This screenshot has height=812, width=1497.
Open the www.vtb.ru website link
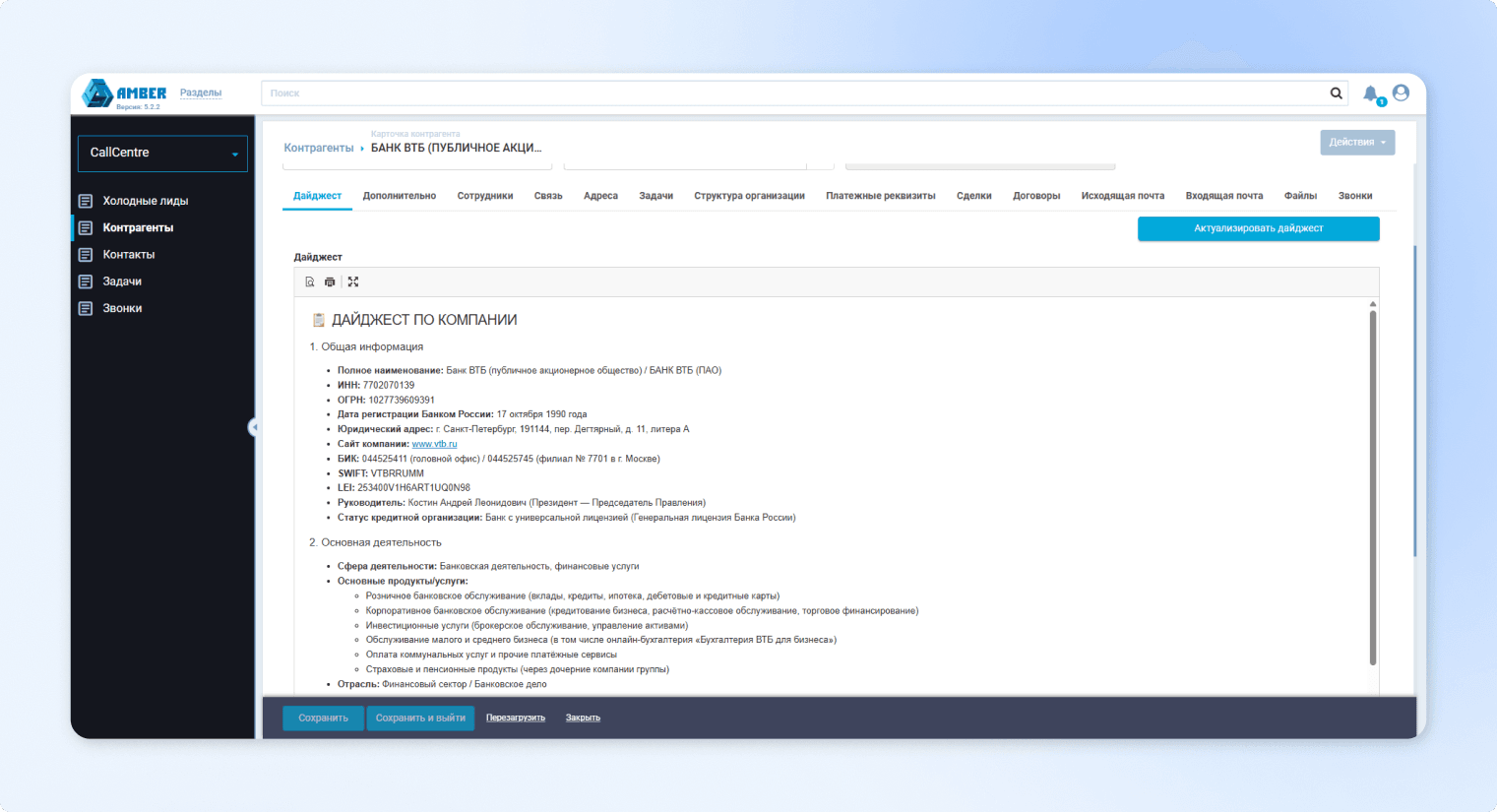(434, 444)
